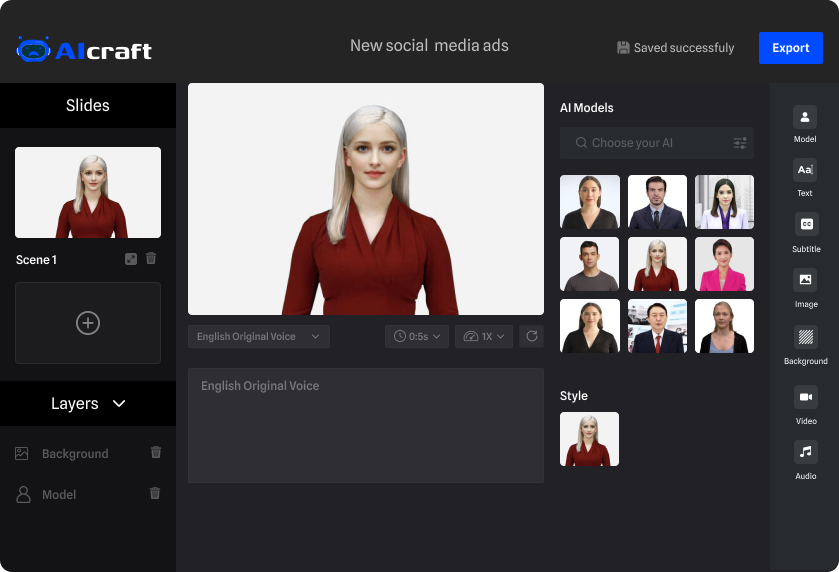Open the Subtitle tool
The height and width of the screenshot is (572, 839).
805,225
